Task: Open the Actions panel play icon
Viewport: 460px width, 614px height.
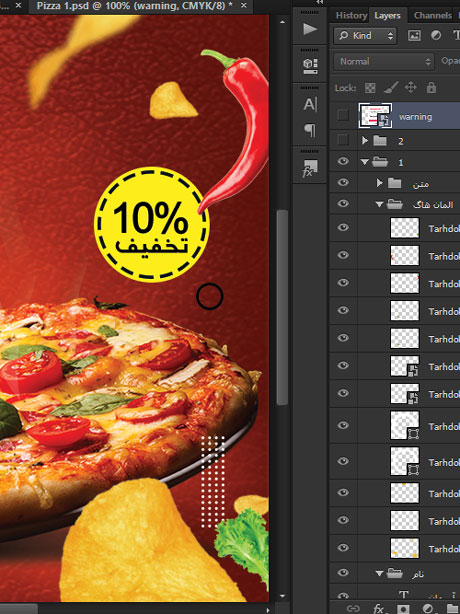Action: tap(310, 29)
